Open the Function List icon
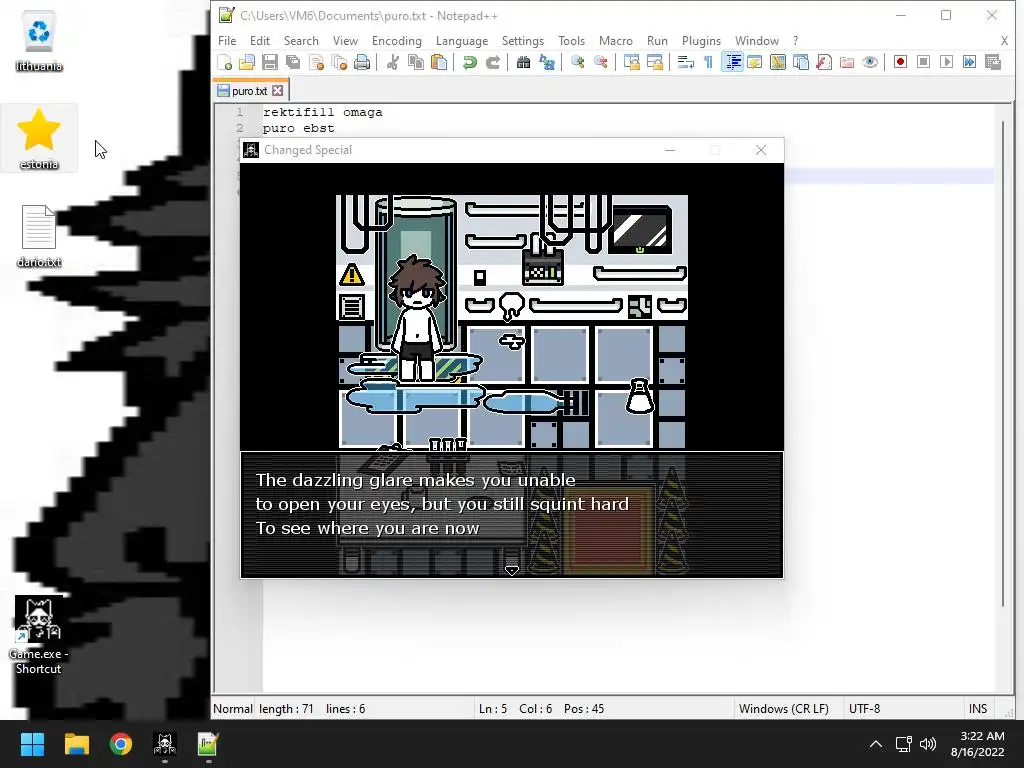 point(824,62)
